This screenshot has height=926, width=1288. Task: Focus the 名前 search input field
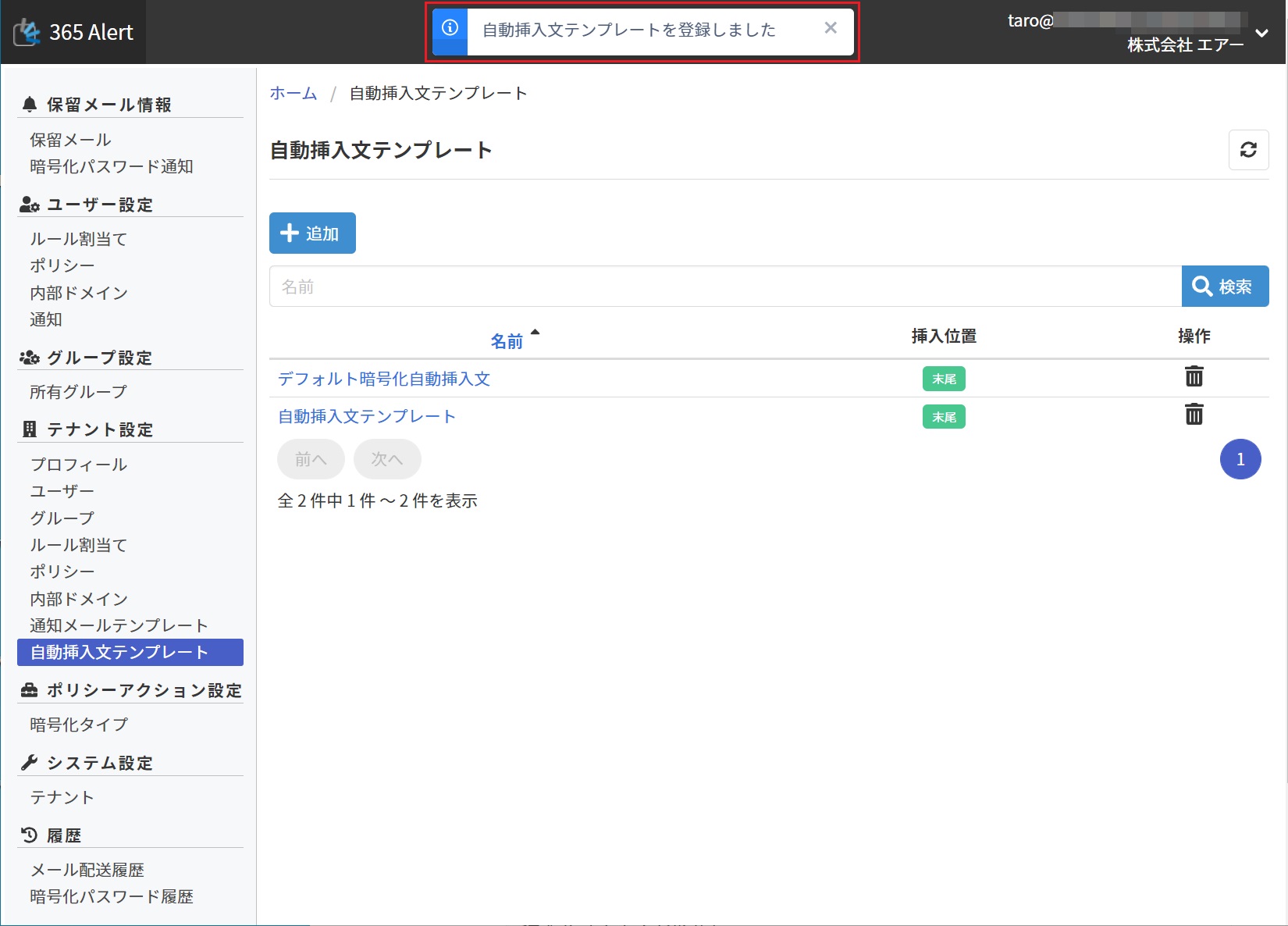(x=724, y=287)
